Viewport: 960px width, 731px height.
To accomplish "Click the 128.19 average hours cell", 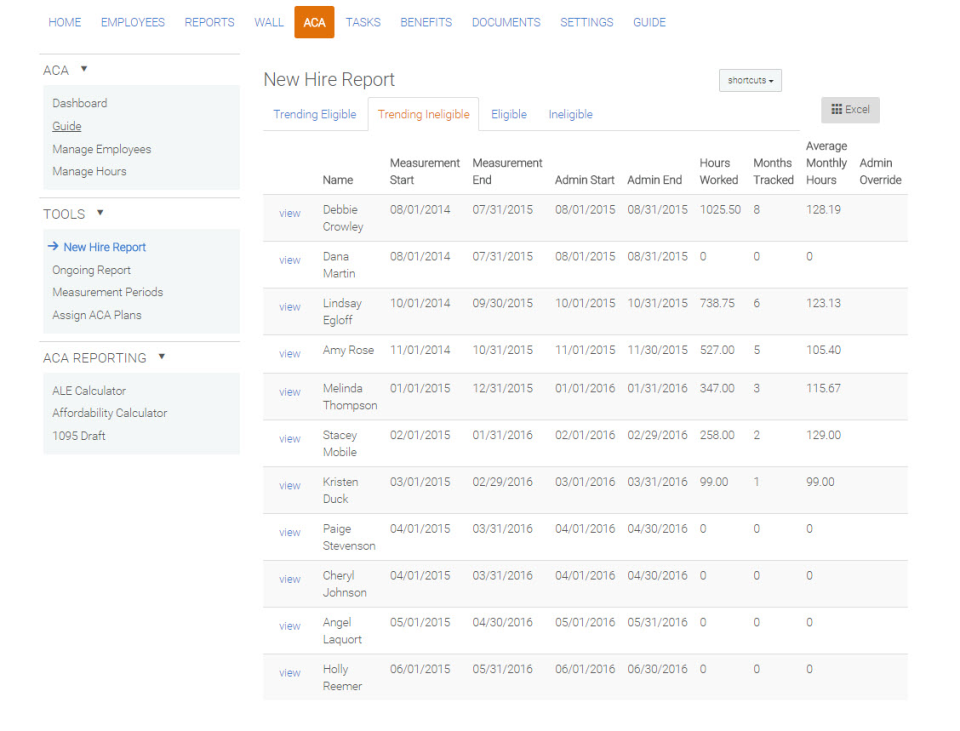I will (x=823, y=209).
